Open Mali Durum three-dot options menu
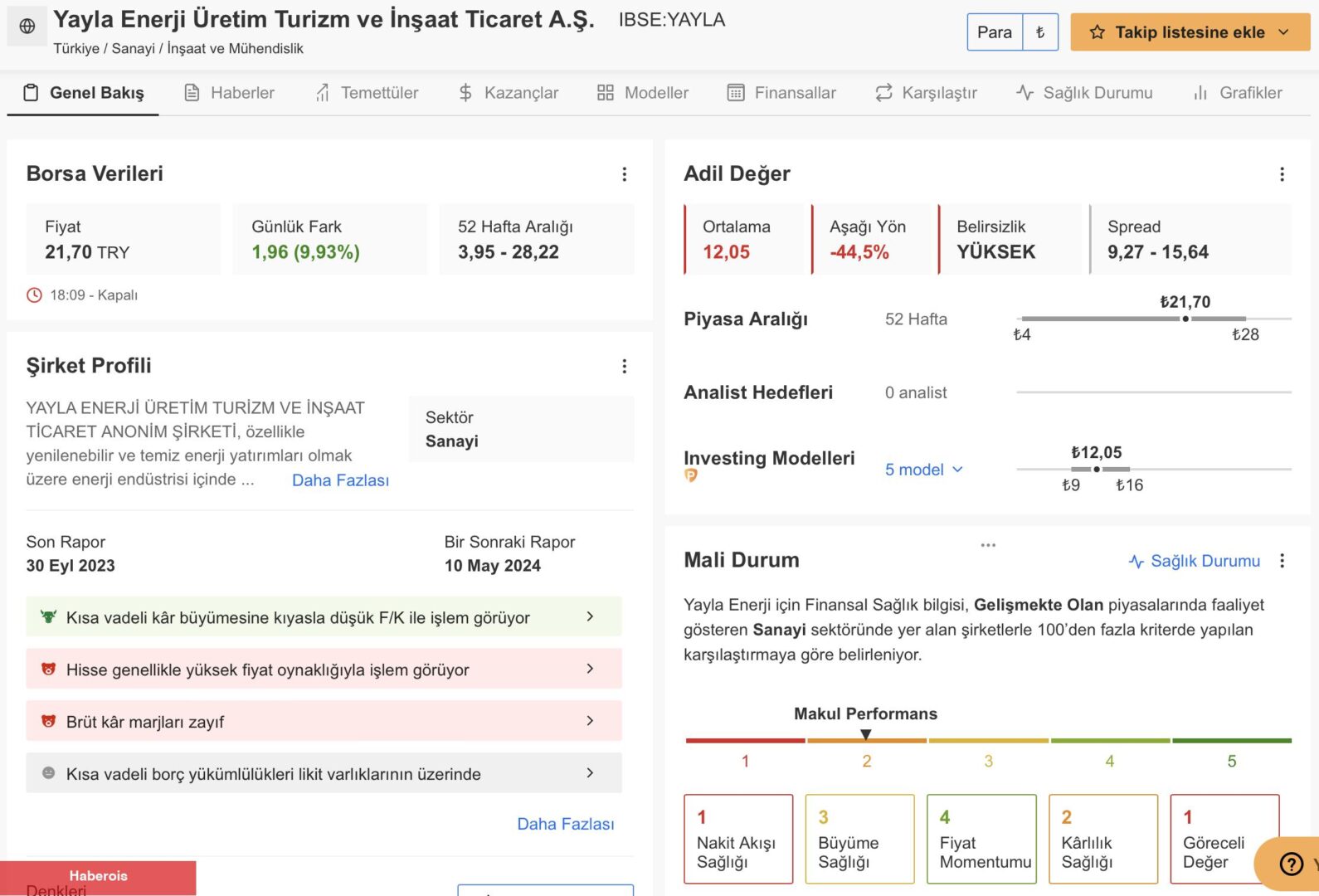The width and height of the screenshot is (1319, 896). point(1282,561)
